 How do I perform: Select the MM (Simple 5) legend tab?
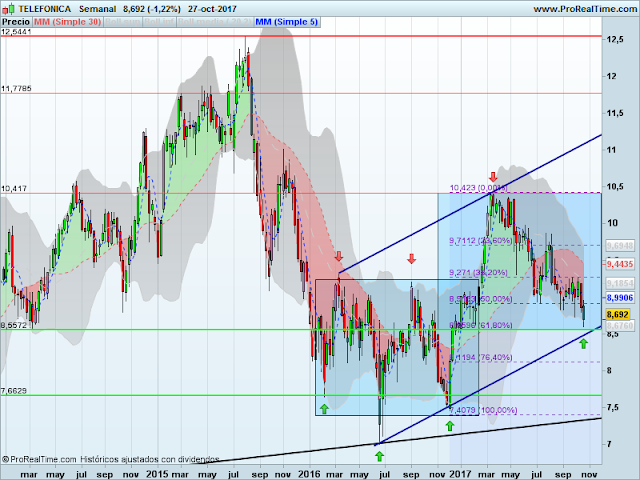pyautogui.click(x=287, y=22)
